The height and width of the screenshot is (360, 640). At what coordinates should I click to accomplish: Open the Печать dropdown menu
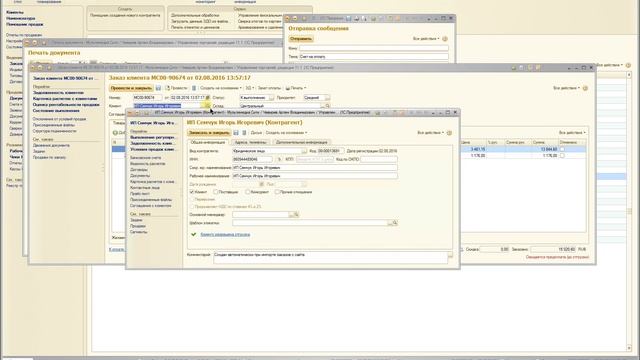click(296, 88)
